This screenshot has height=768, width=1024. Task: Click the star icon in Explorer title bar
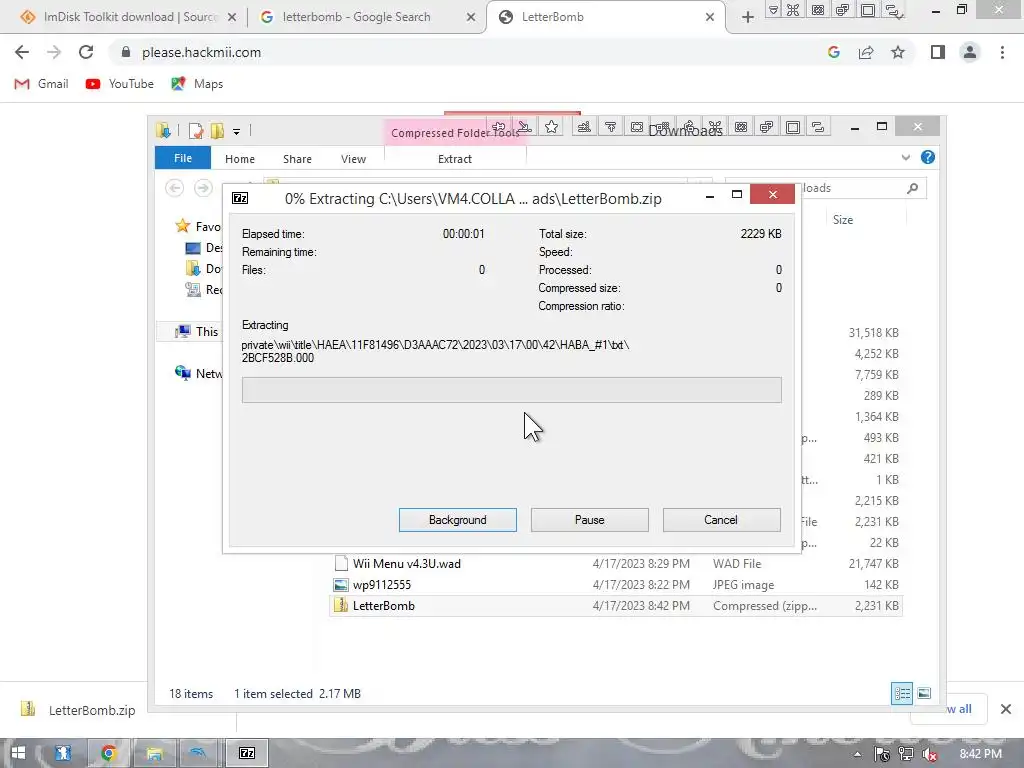pyautogui.click(x=551, y=127)
